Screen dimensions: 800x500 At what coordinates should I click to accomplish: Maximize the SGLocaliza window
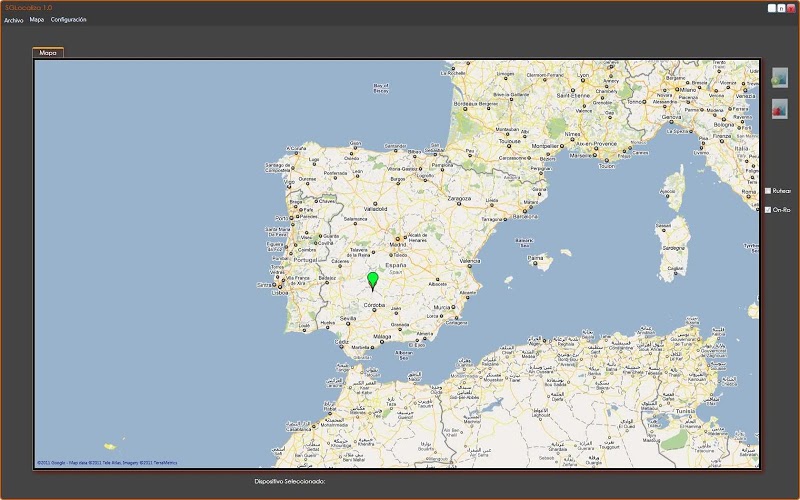781,8
